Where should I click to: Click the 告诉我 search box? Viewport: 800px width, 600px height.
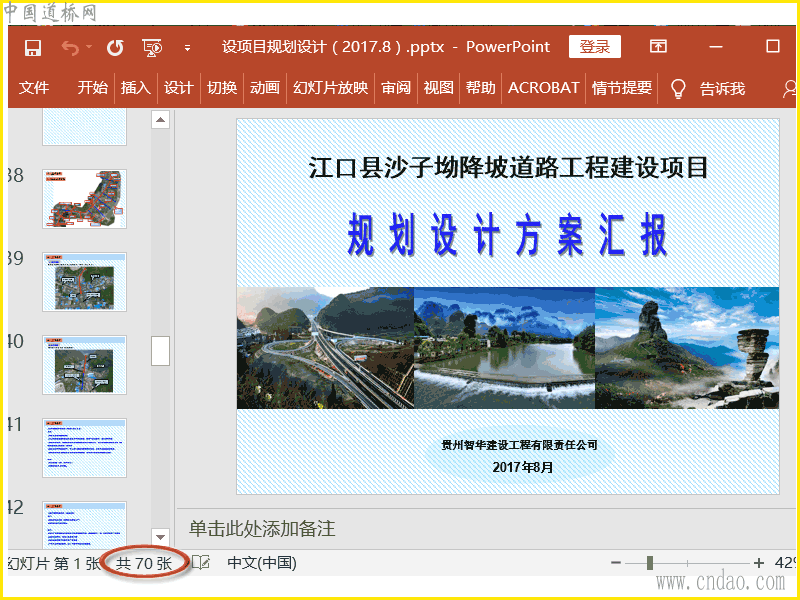pos(722,89)
